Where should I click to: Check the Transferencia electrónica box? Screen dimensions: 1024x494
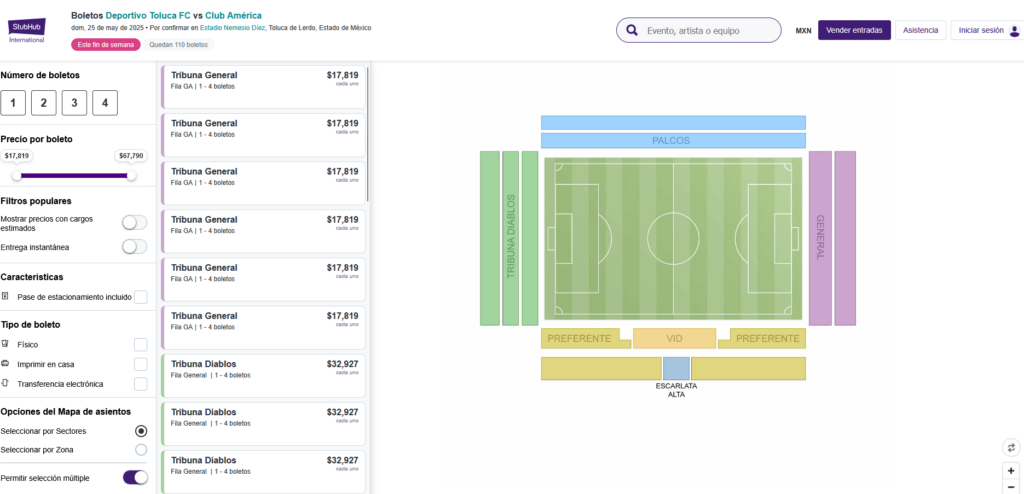point(140,384)
